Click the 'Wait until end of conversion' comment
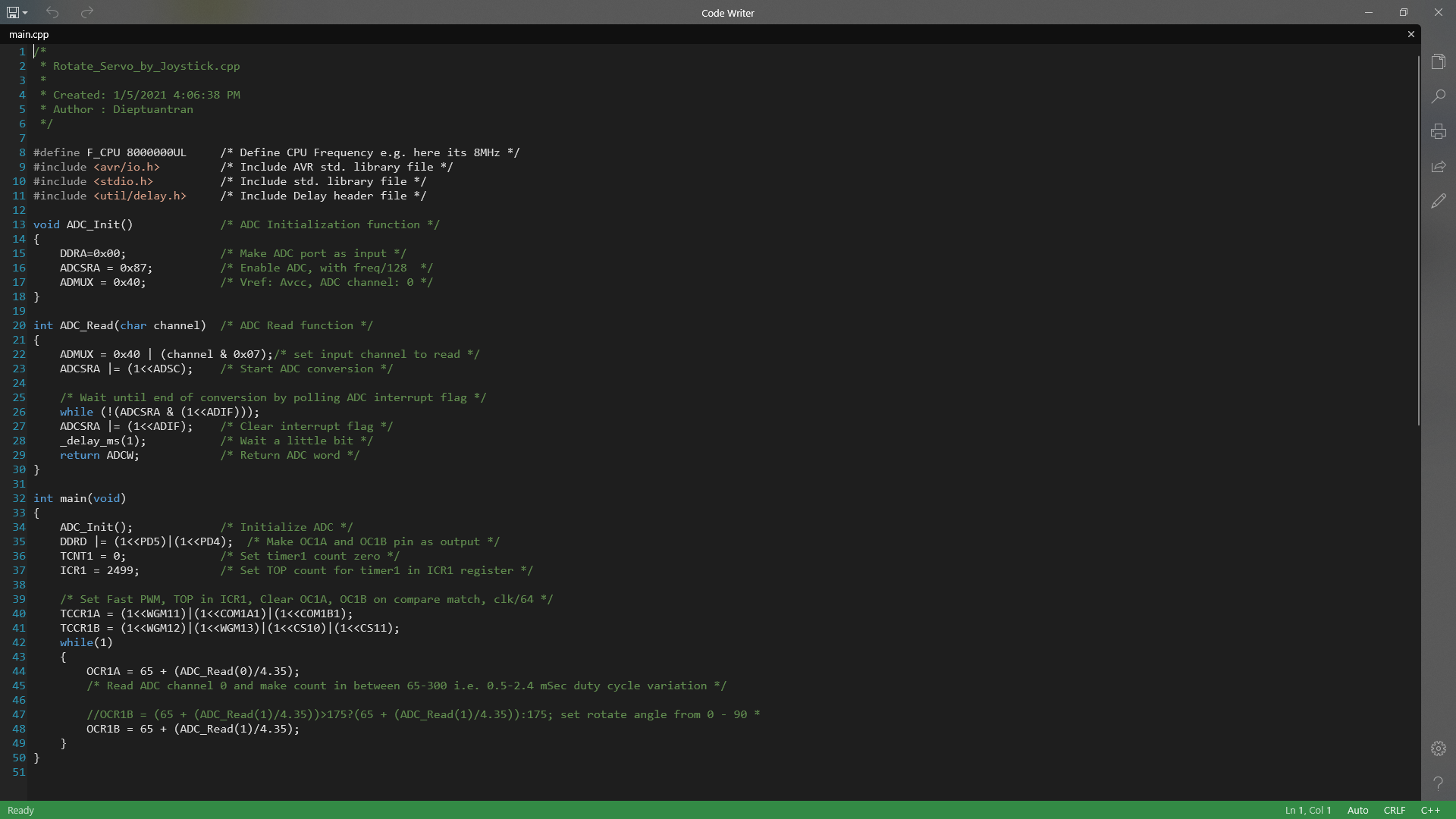1456x819 pixels. (274, 397)
